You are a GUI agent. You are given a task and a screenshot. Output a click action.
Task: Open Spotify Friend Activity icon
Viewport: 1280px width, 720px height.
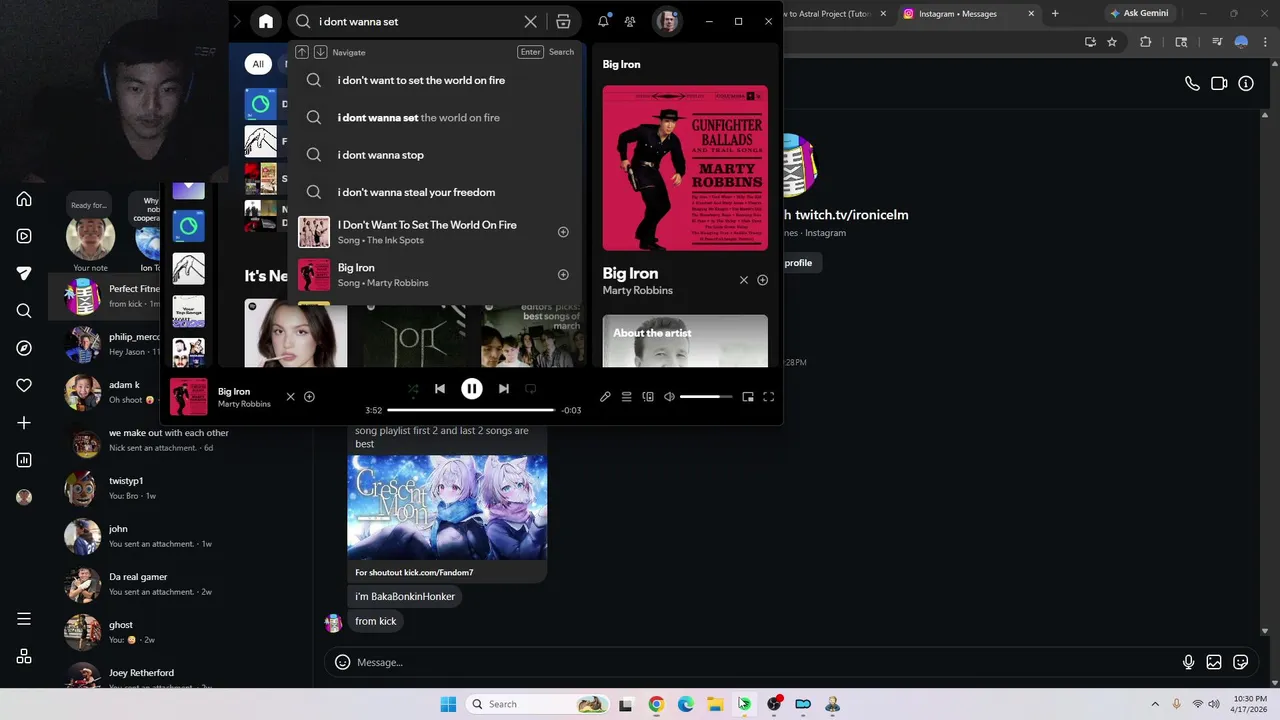click(x=630, y=21)
